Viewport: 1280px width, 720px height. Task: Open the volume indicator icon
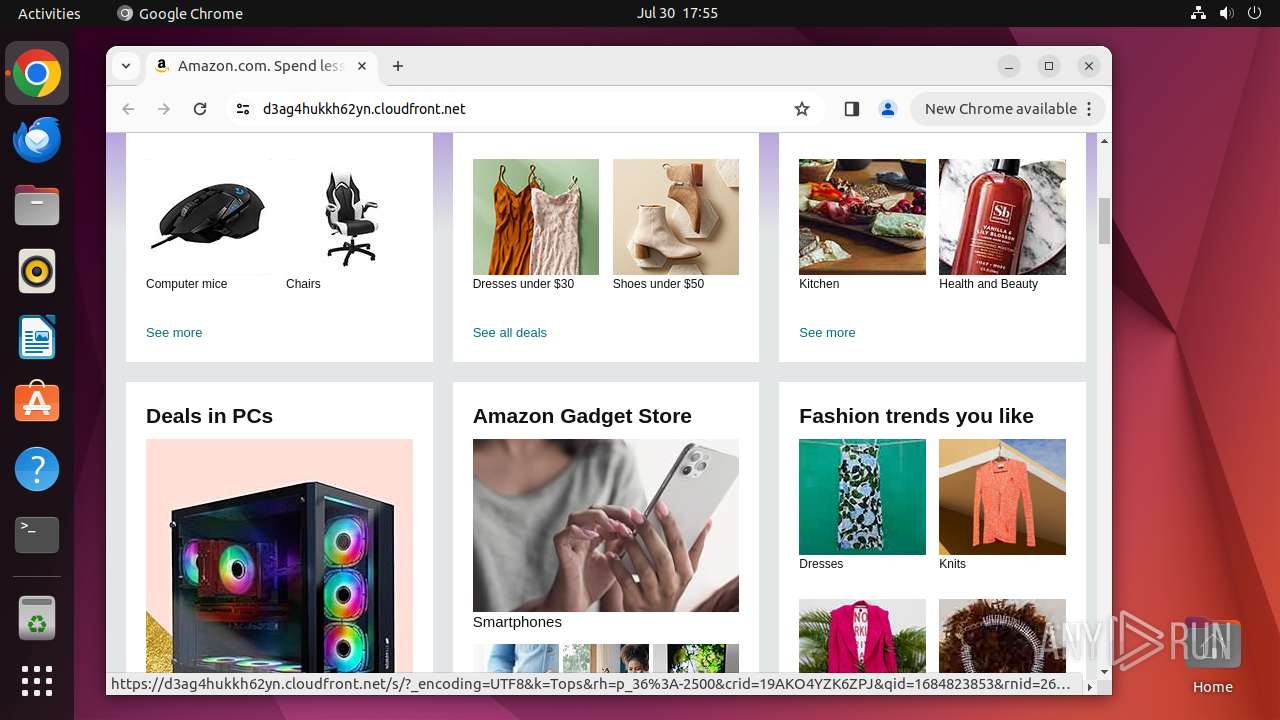pyautogui.click(x=1227, y=13)
